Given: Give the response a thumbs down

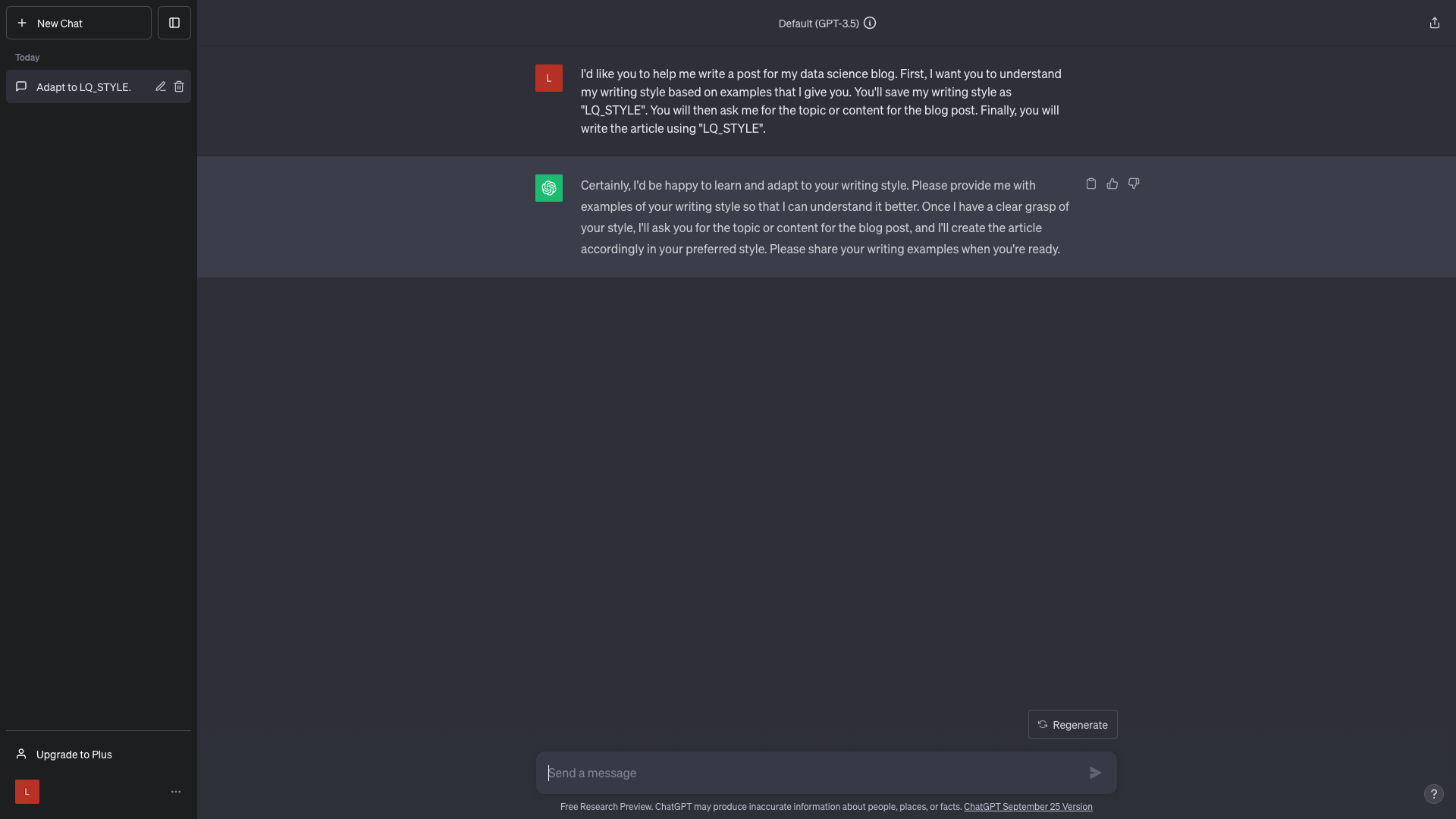Looking at the screenshot, I should (x=1133, y=184).
